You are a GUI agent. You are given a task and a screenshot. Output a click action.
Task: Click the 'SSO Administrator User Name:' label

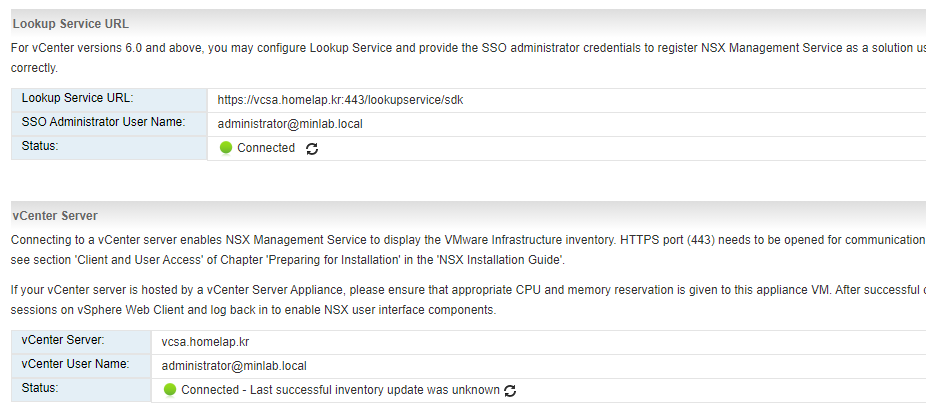[x=103, y=122]
